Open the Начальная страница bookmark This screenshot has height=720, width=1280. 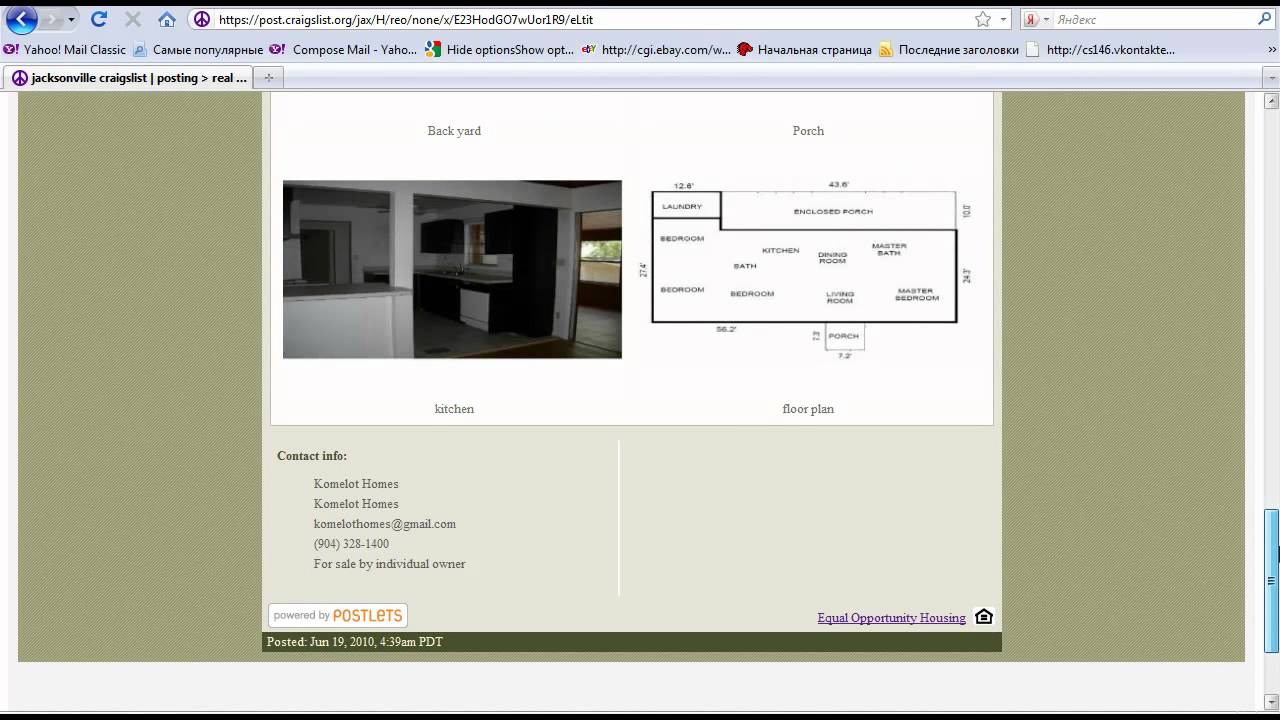tap(804, 49)
